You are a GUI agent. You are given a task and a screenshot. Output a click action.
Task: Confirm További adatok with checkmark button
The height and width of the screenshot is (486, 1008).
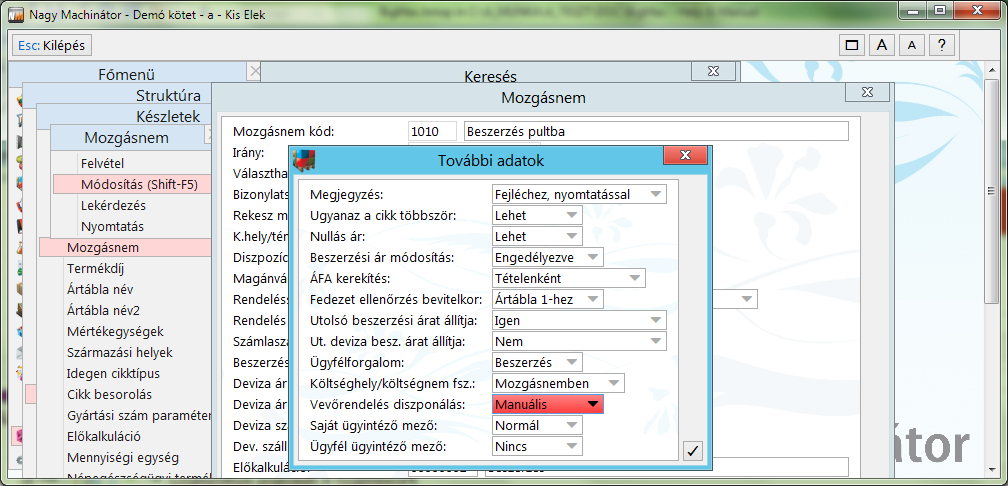692,451
